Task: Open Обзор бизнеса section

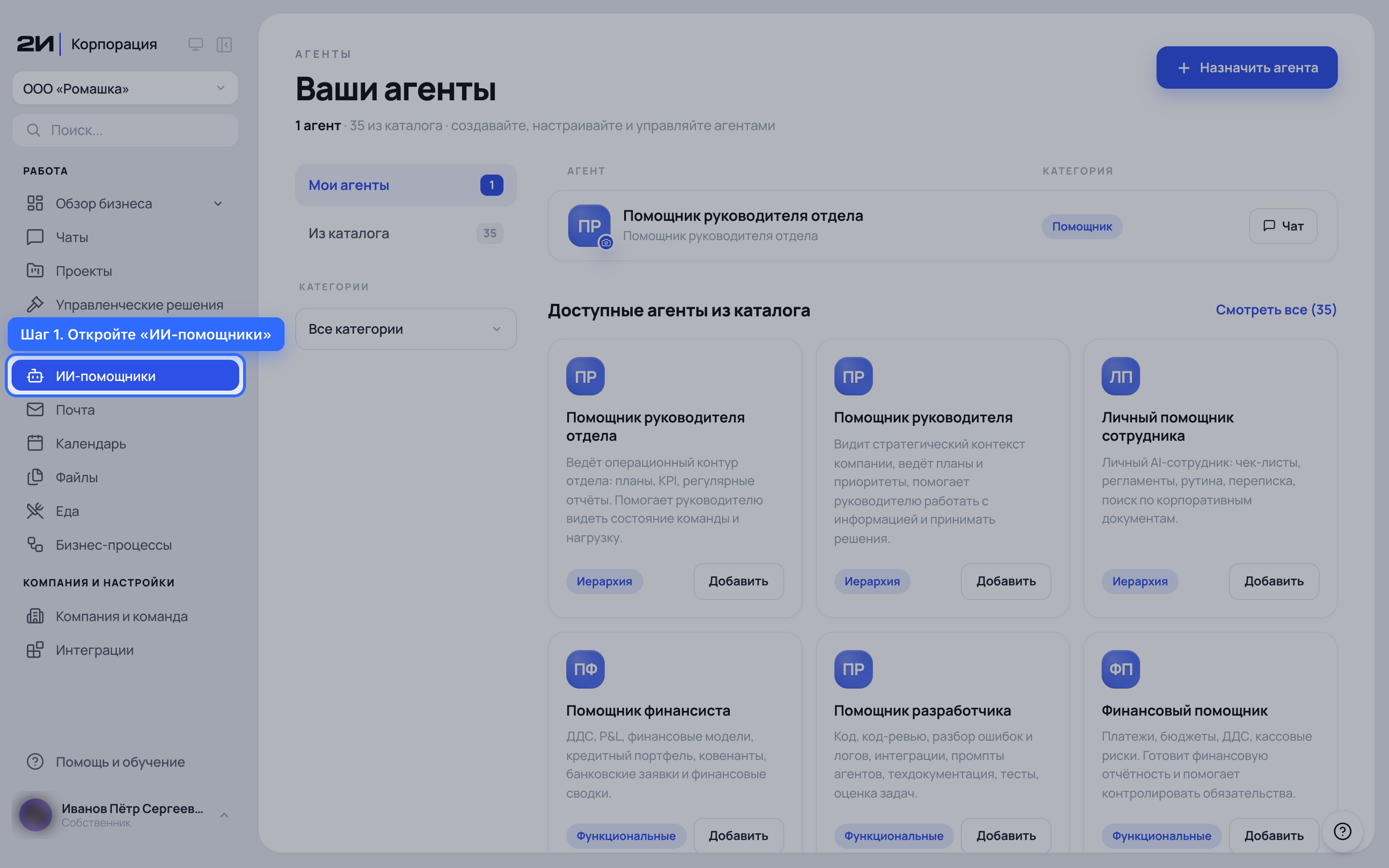Action: pyautogui.click(x=125, y=203)
